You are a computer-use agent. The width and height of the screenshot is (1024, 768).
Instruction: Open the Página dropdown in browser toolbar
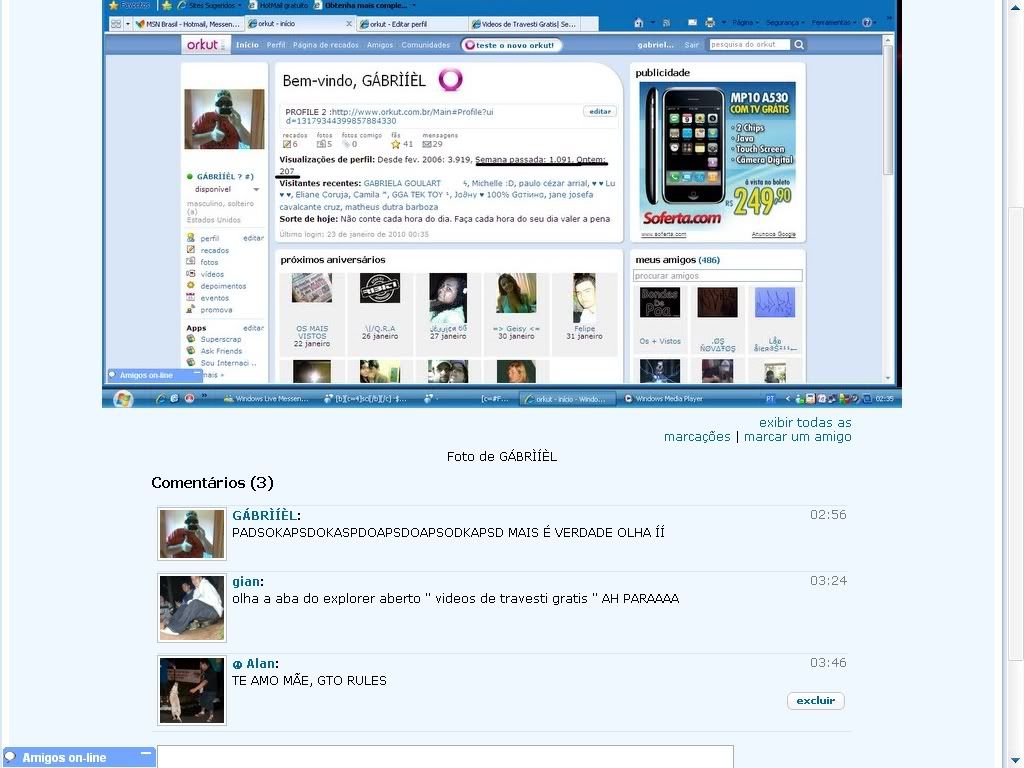click(745, 23)
